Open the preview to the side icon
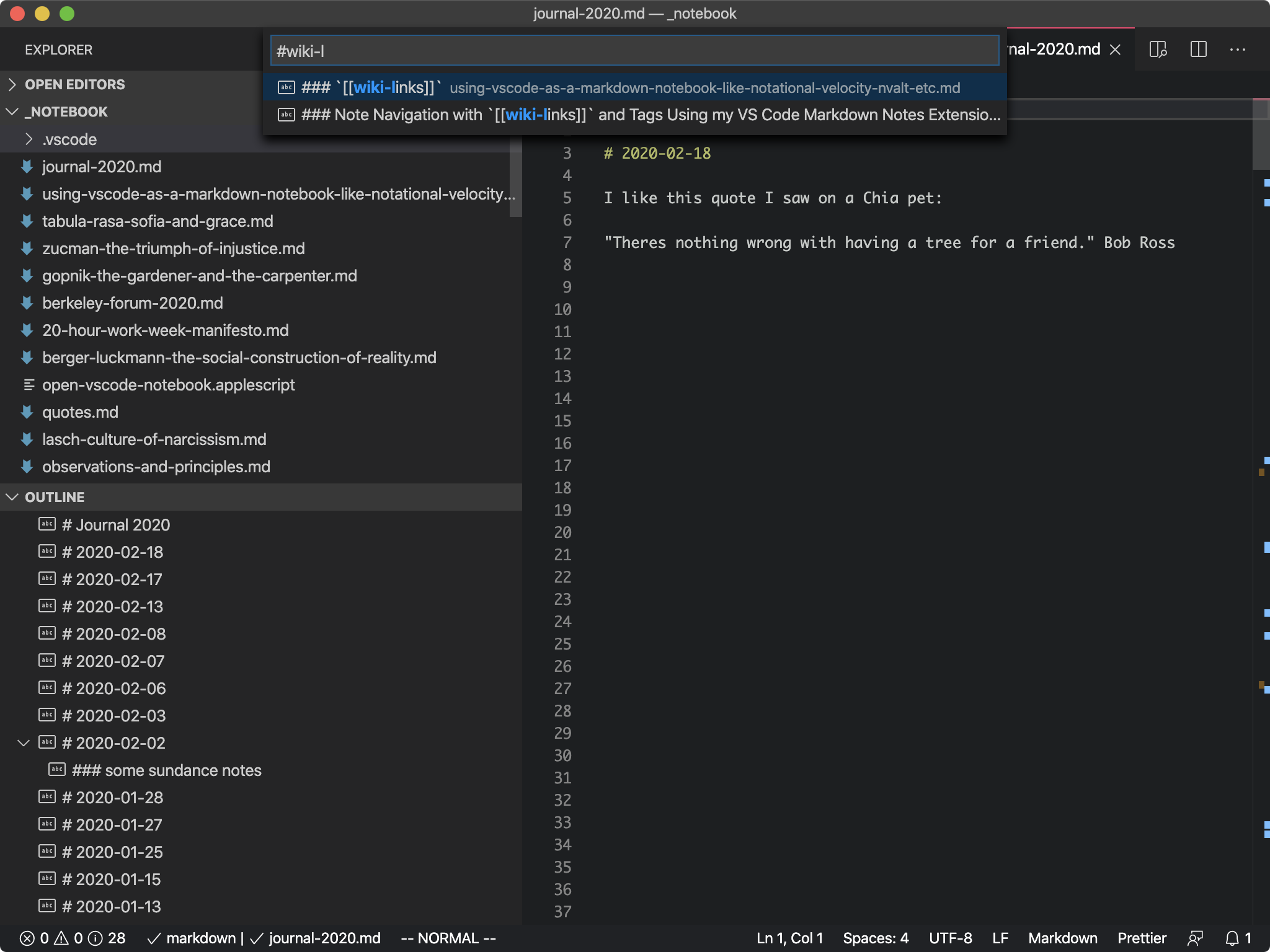1270x952 pixels. coord(1158,50)
